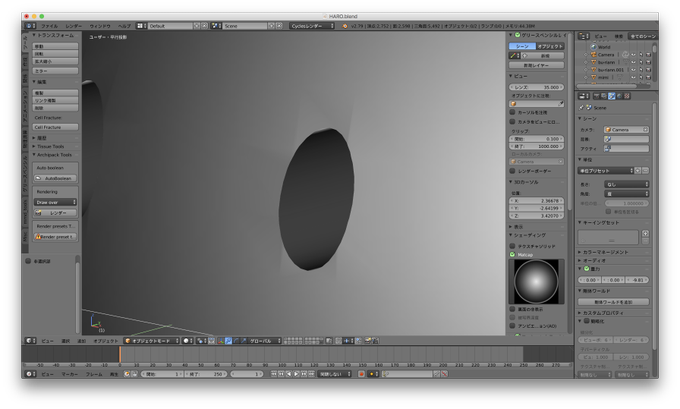680x409 pixels.
Task: Open the object mode dropdown
Action: tap(151, 341)
